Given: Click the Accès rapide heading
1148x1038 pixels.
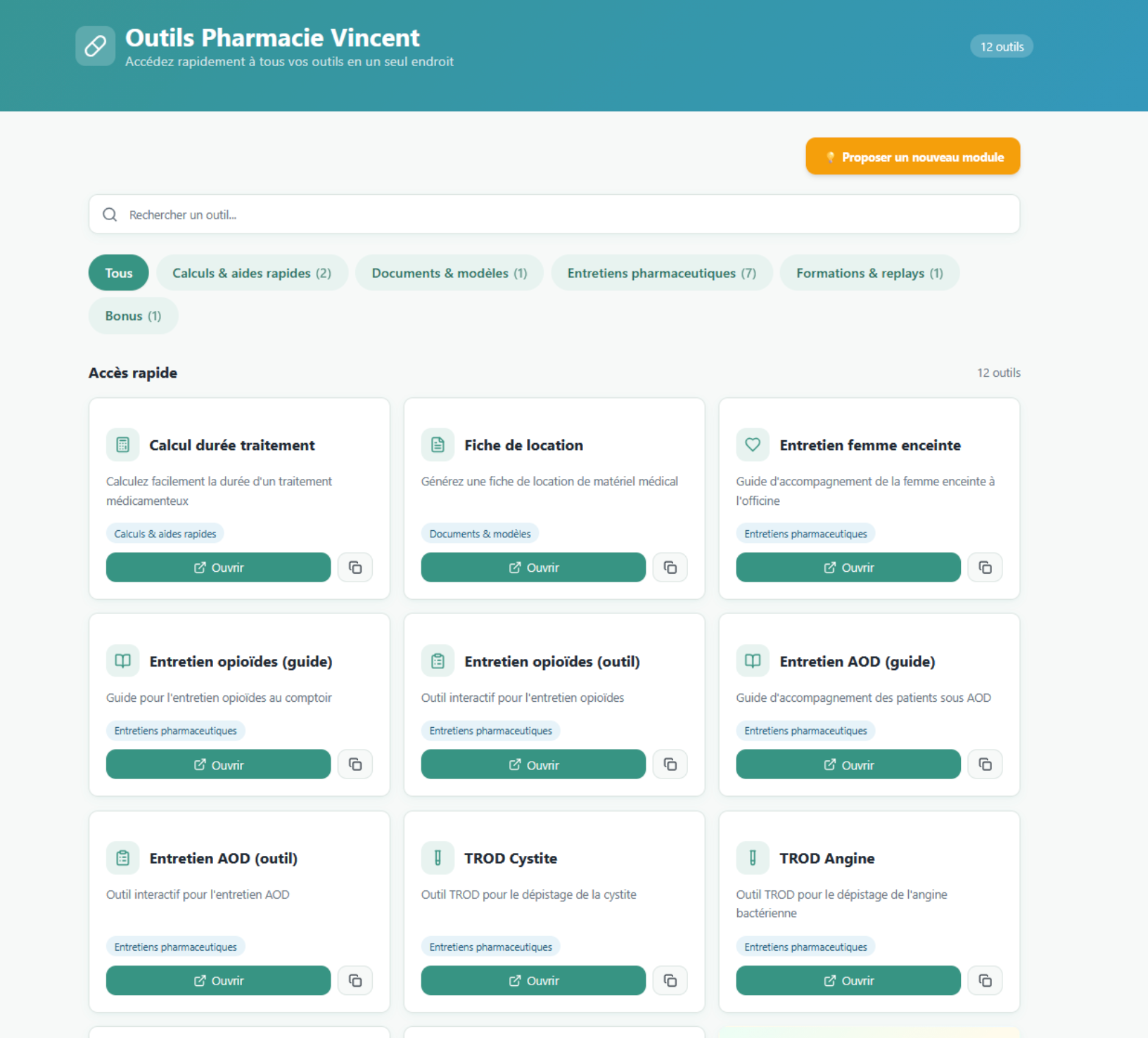Looking at the screenshot, I should click(133, 373).
